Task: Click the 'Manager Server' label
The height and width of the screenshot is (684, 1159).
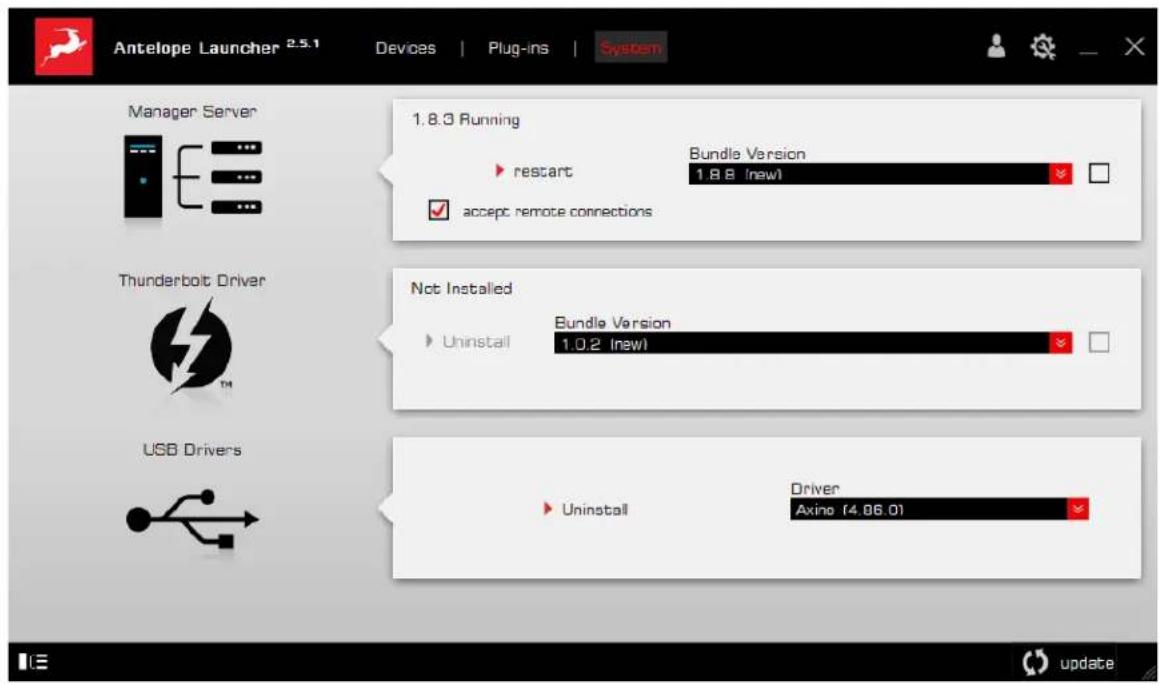Action: coord(192,112)
